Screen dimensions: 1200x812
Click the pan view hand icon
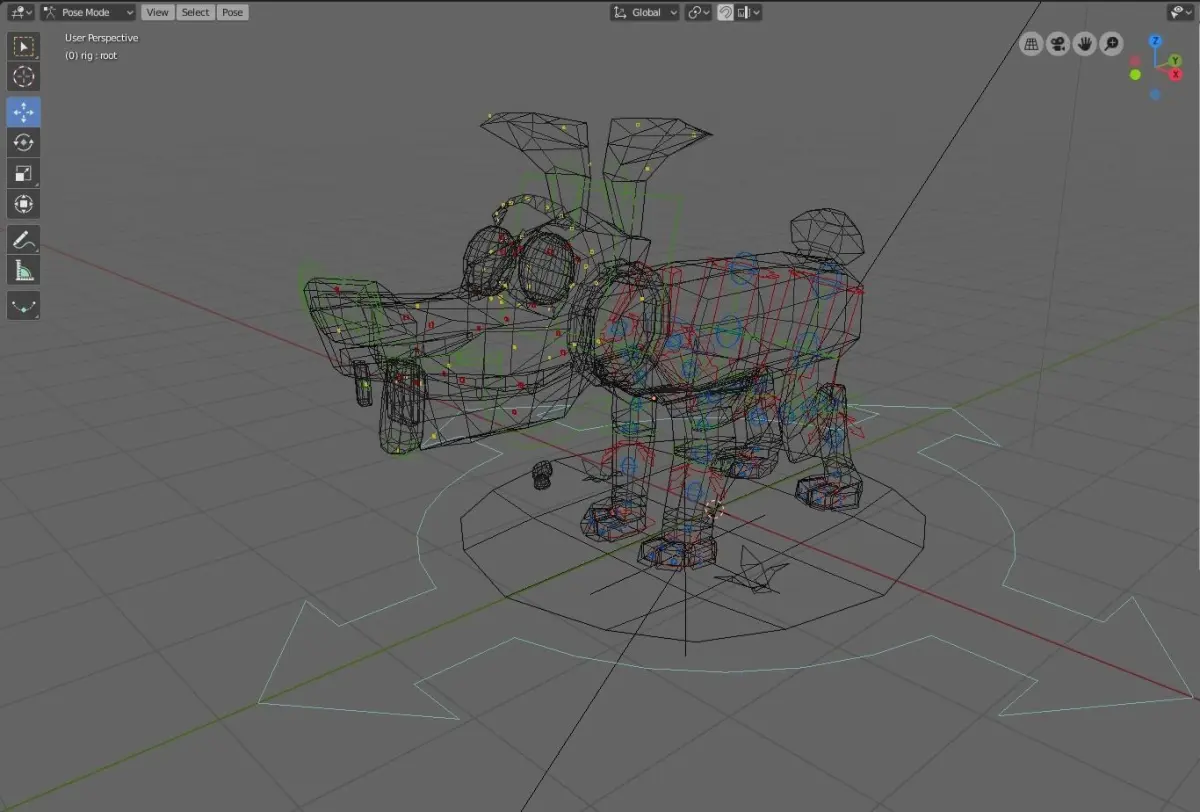point(1085,44)
